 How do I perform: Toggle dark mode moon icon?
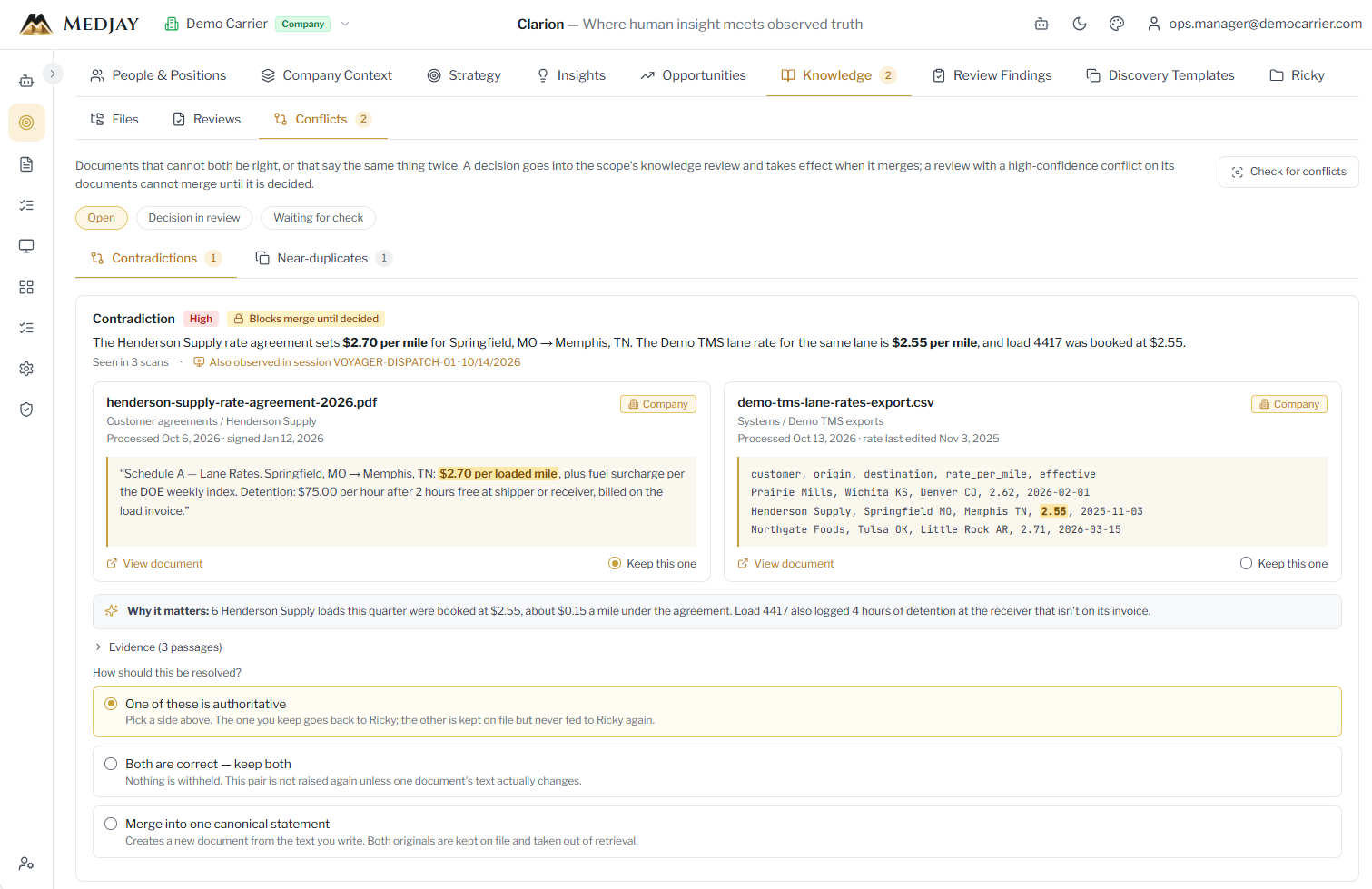click(1080, 24)
